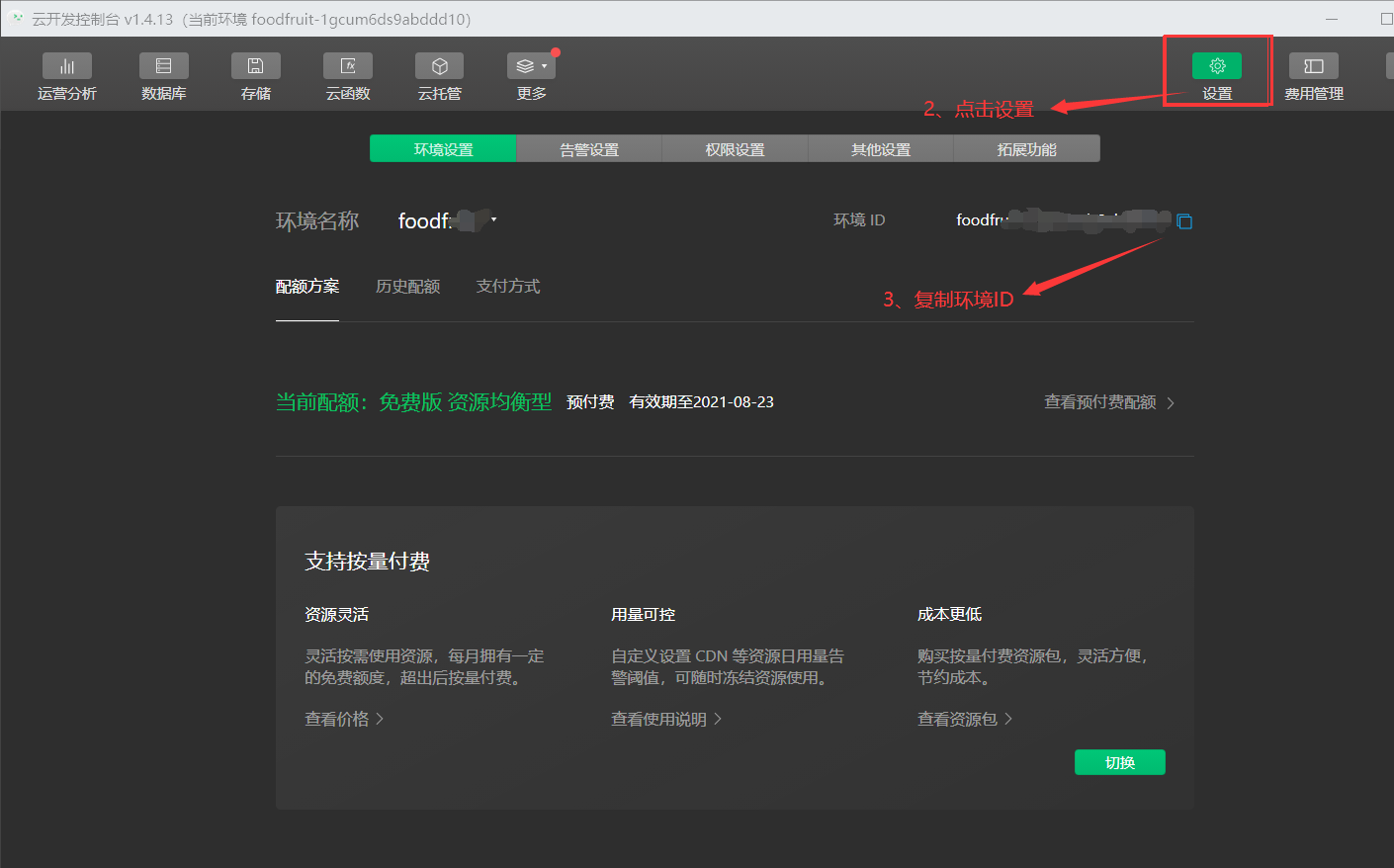This screenshot has height=868, width=1394.
Task: Open the 拓展功能 tab
Action: click(1026, 148)
